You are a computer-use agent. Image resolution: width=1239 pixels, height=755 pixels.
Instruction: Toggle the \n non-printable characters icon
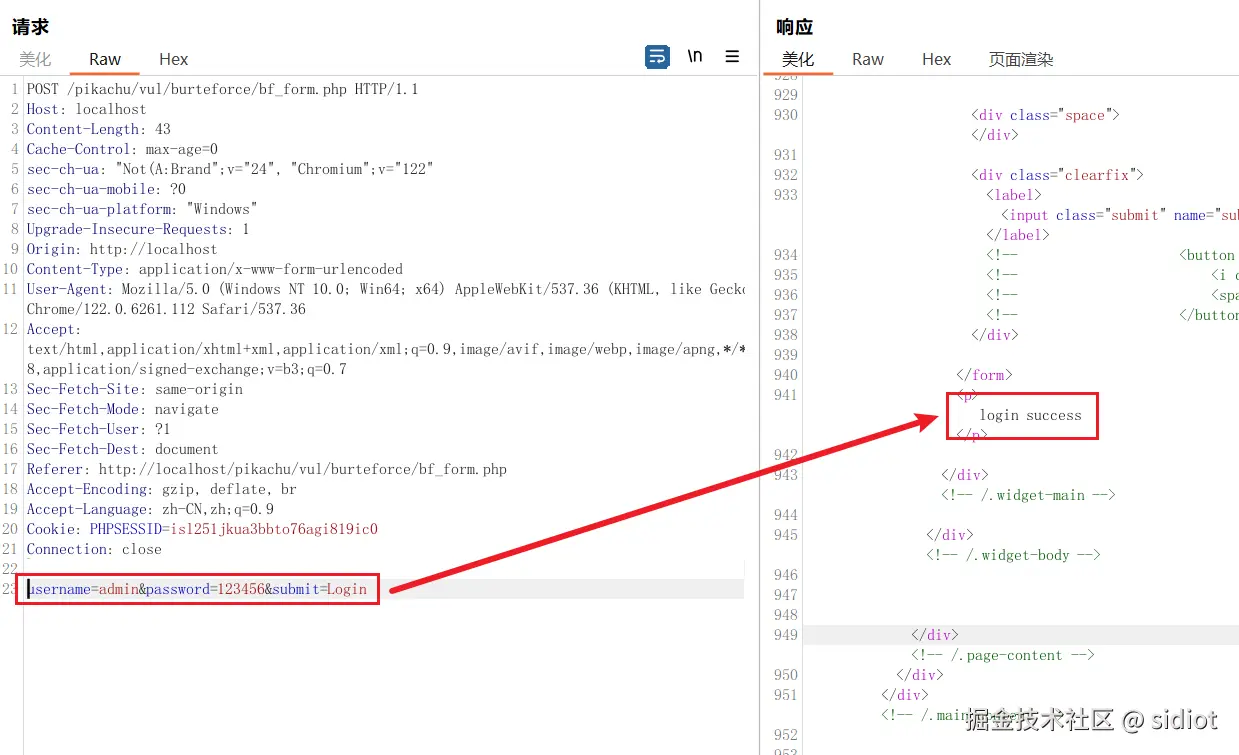coord(695,57)
